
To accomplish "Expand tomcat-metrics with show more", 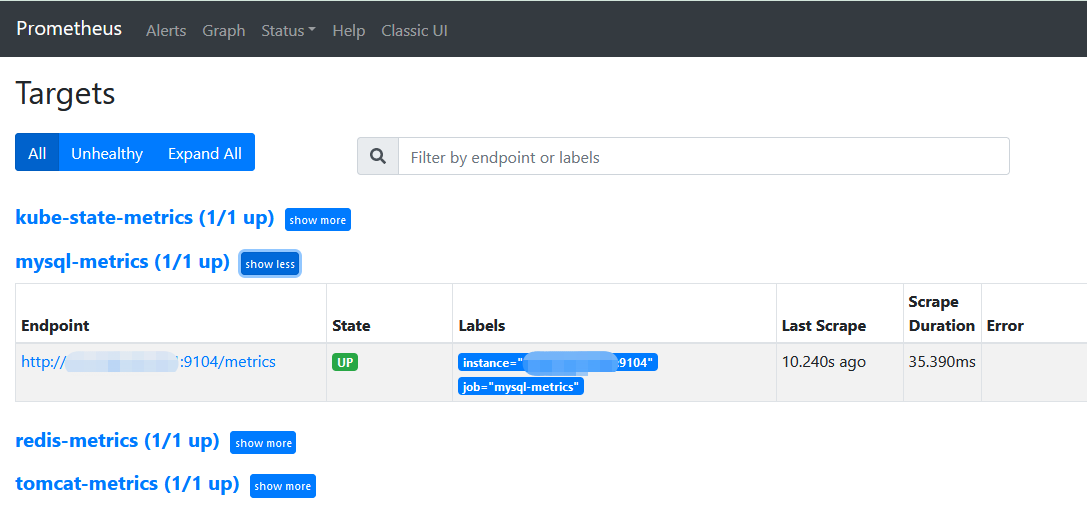I will pyautogui.click(x=283, y=486).
